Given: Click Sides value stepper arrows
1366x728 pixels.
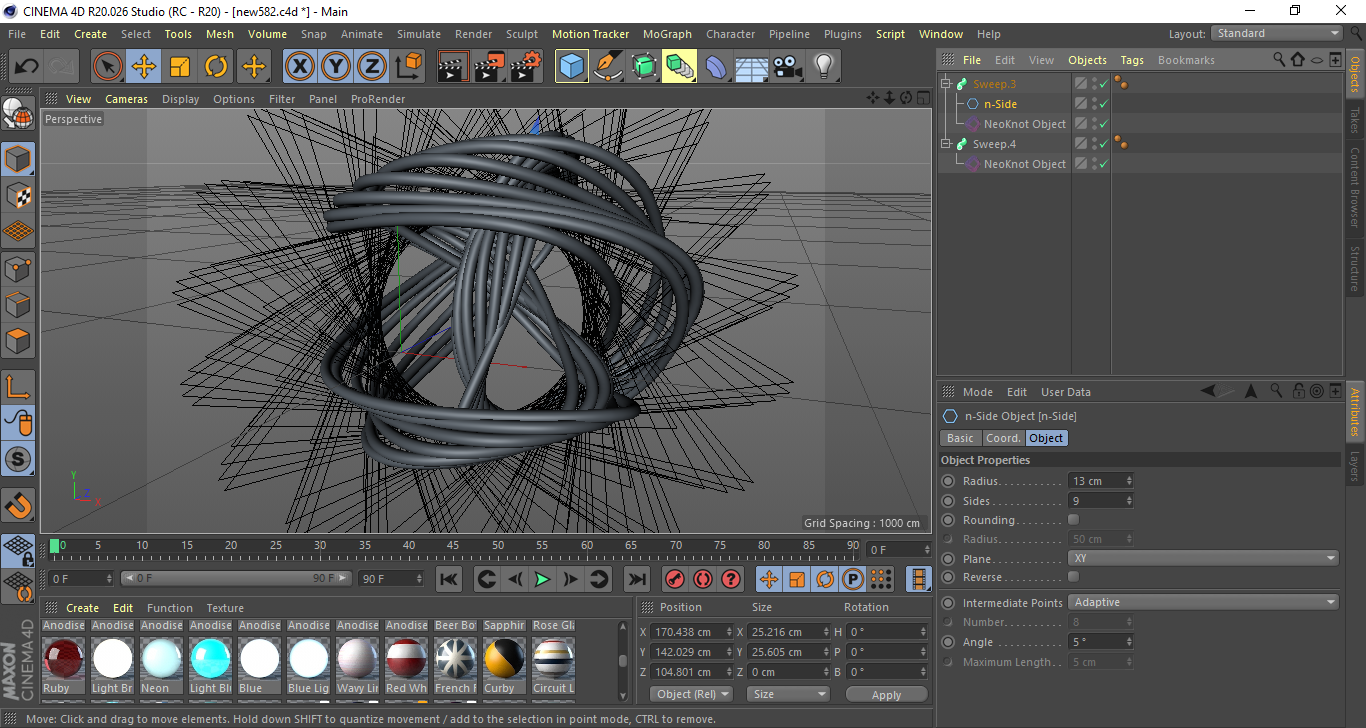Looking at the screenshot, I should point(1129,501).
